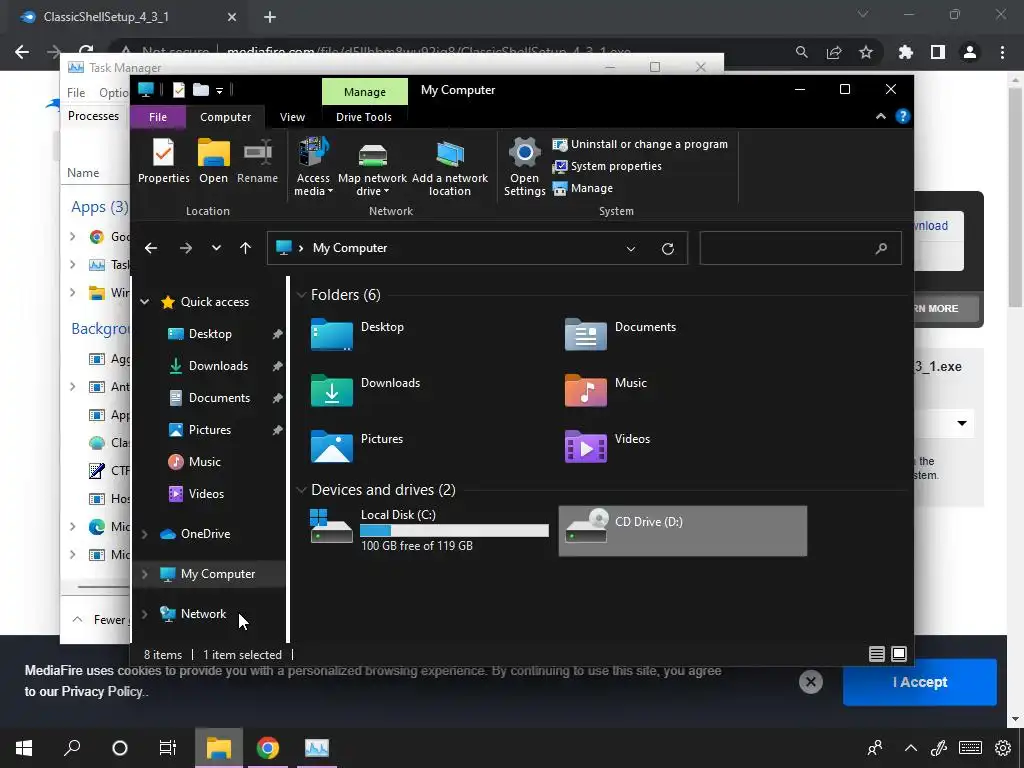Select Desktop folder icon
Viewport: 1024px width, 768px height.
(332, 334)
